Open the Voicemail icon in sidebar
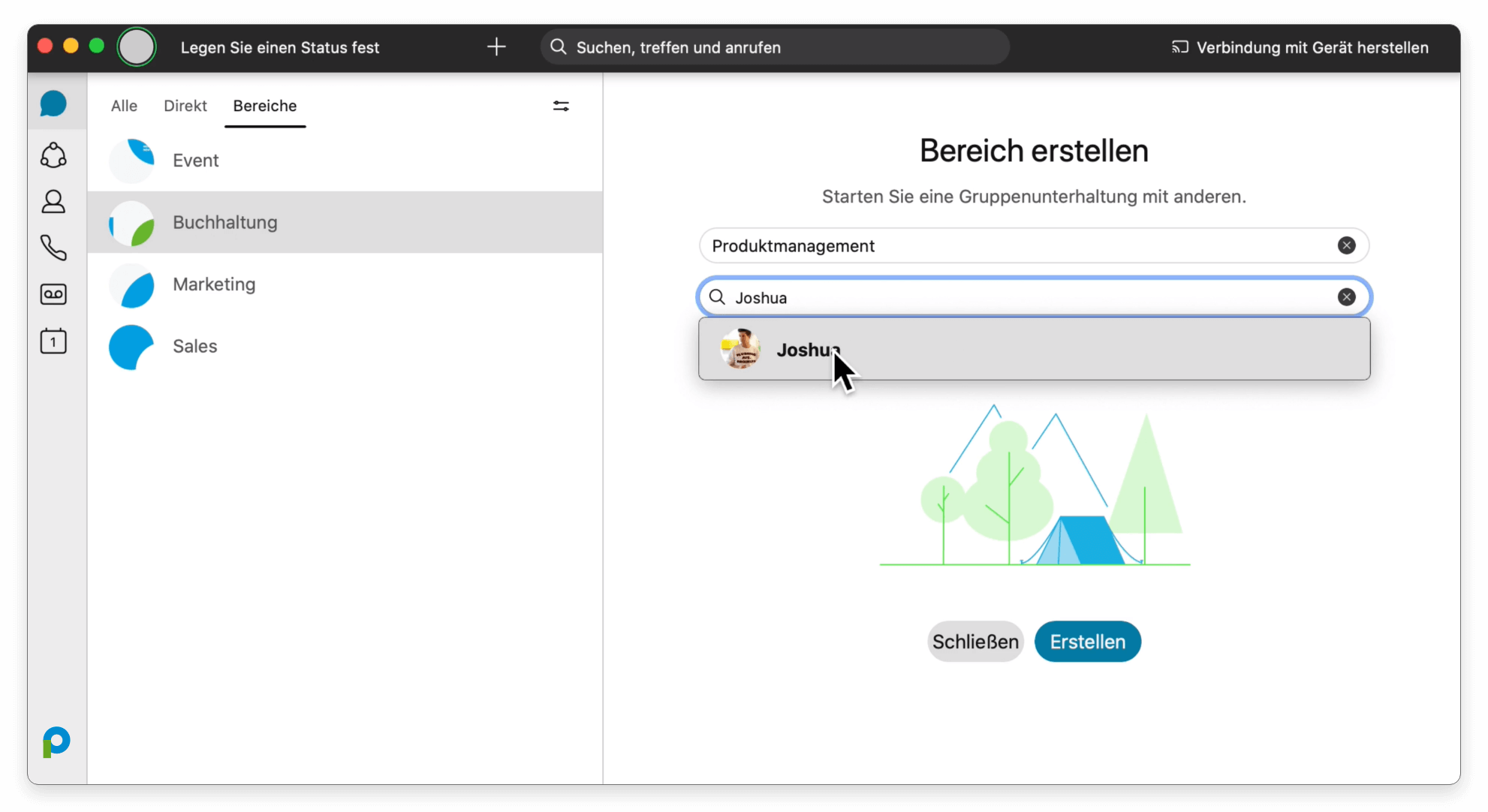This screenshot has height=812, width=1488. click(x=53, y=294)
